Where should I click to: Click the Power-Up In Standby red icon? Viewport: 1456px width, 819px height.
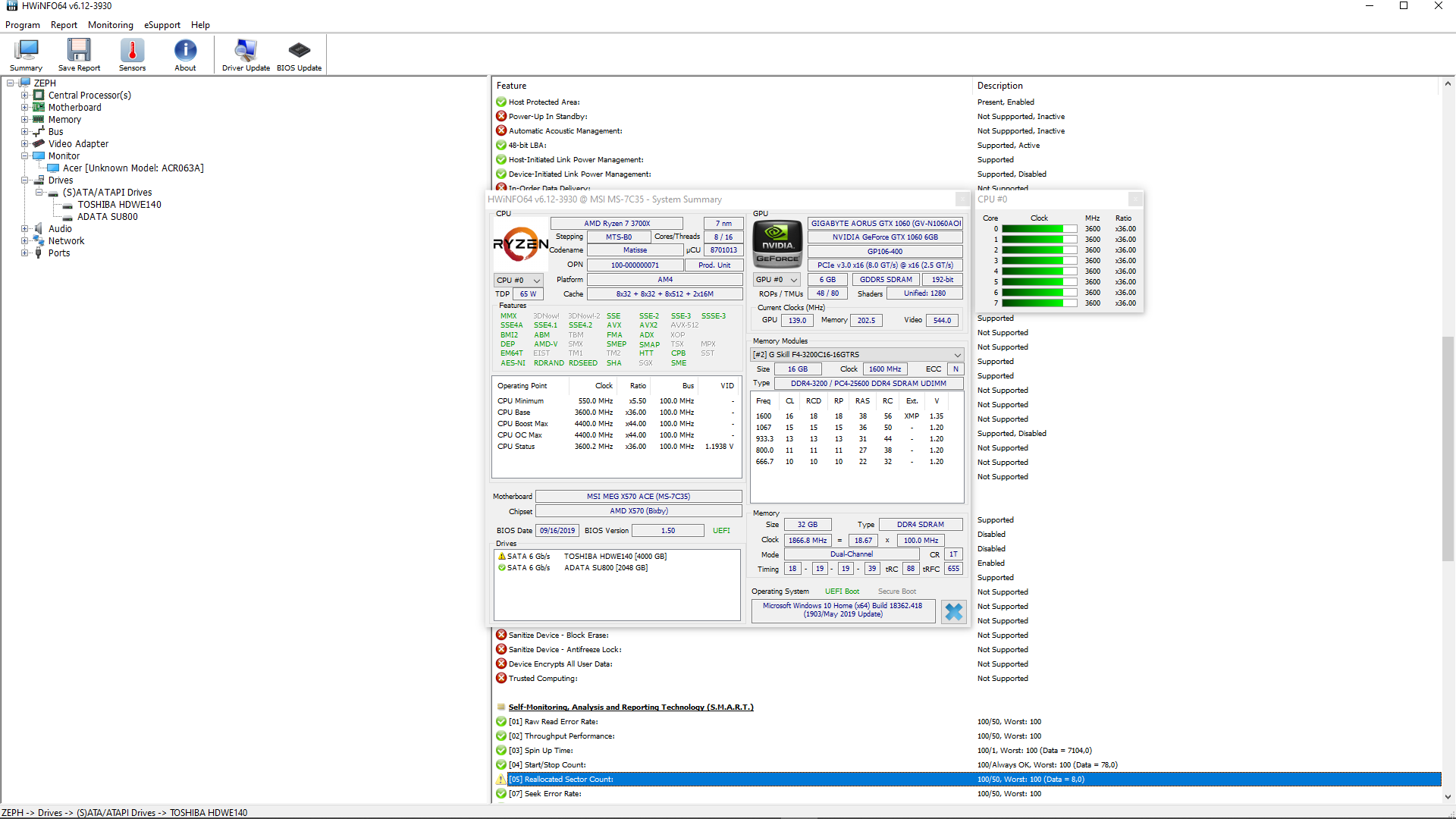[501, 116]
